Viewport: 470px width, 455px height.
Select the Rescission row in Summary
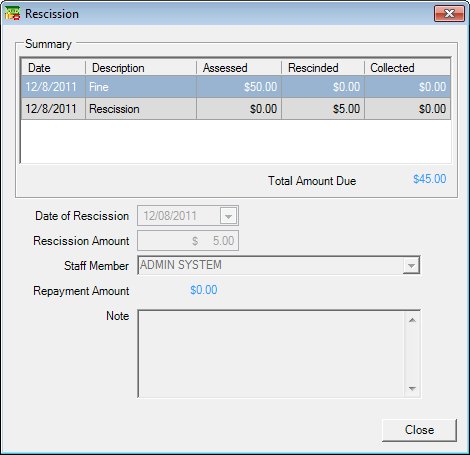[236, 109]
